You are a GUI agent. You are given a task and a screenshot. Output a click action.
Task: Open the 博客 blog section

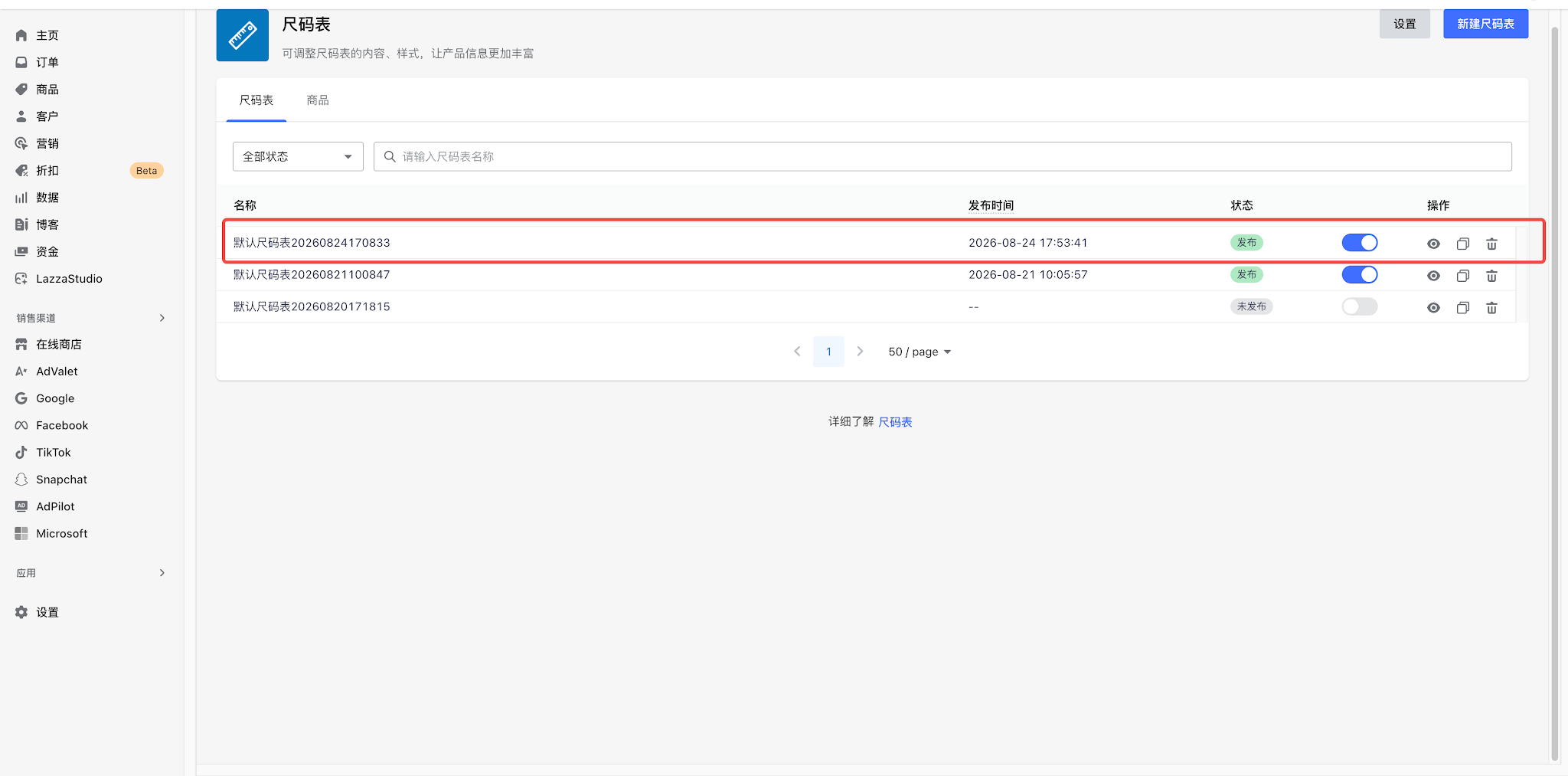click(x=47, y=224)
